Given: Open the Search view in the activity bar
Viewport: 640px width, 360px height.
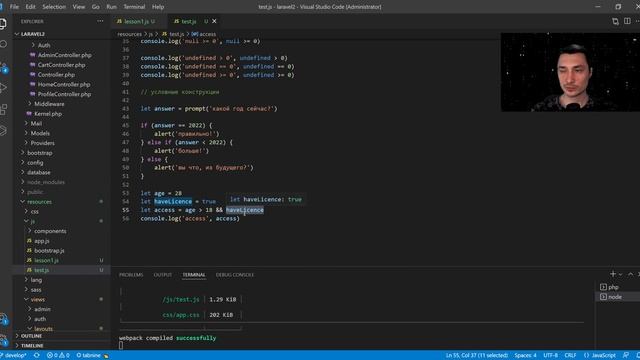Looking at the screenshot, I should pyautogui.click(x=3, y=44).
